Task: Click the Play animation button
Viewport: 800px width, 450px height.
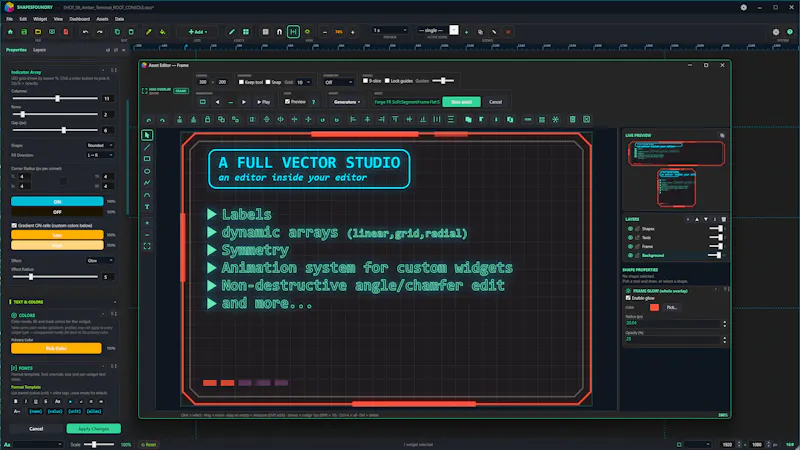Action: [x=264, y=102]
